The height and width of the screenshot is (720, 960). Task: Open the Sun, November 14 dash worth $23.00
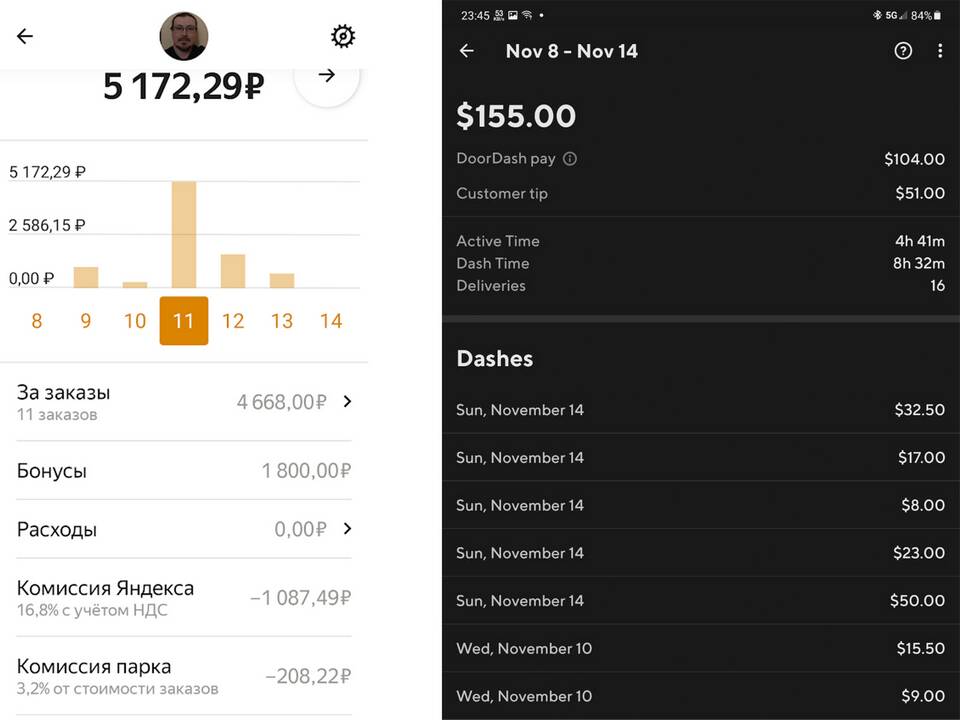(700, 553)
